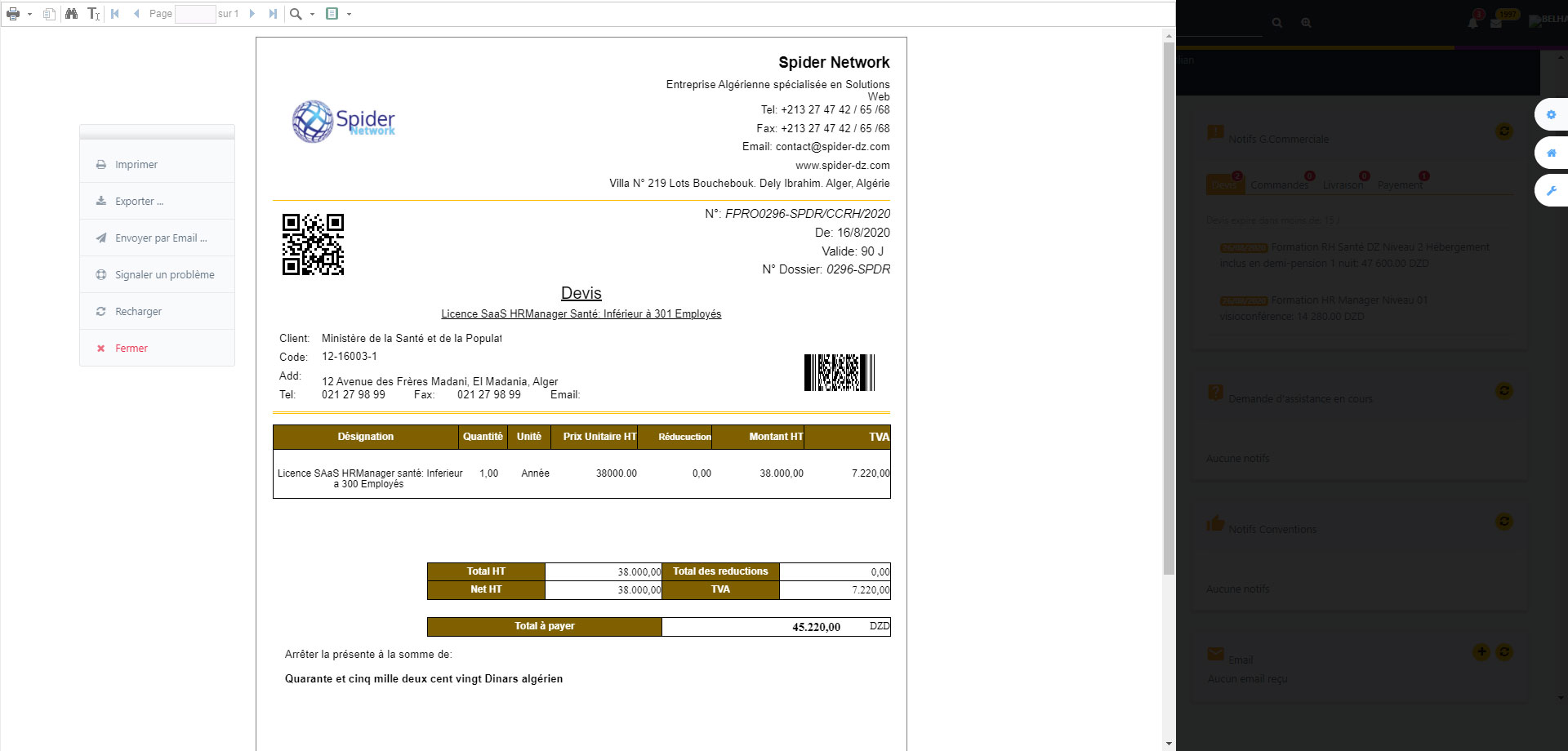Open the zoom level dropdown arrow
1568x751 pixels.
point(312,14)
